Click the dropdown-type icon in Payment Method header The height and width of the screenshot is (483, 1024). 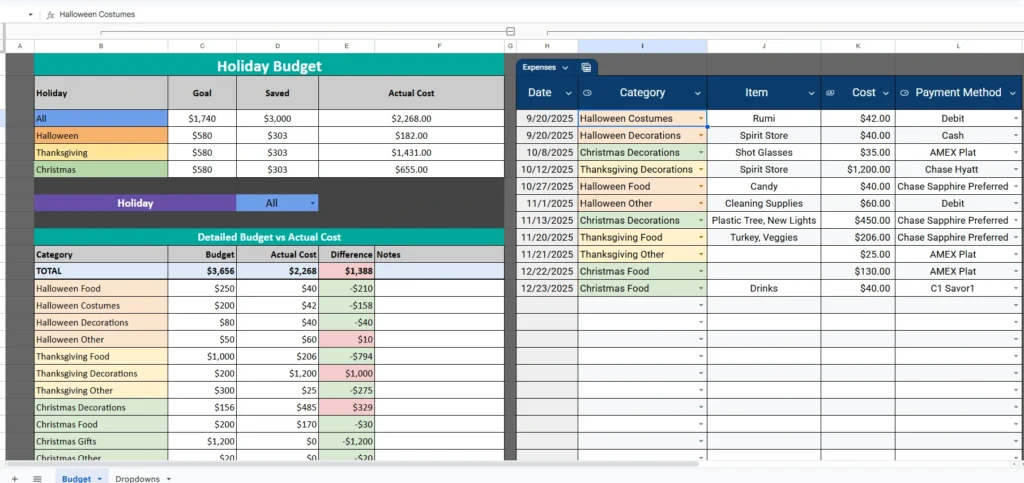pos(904,93)
